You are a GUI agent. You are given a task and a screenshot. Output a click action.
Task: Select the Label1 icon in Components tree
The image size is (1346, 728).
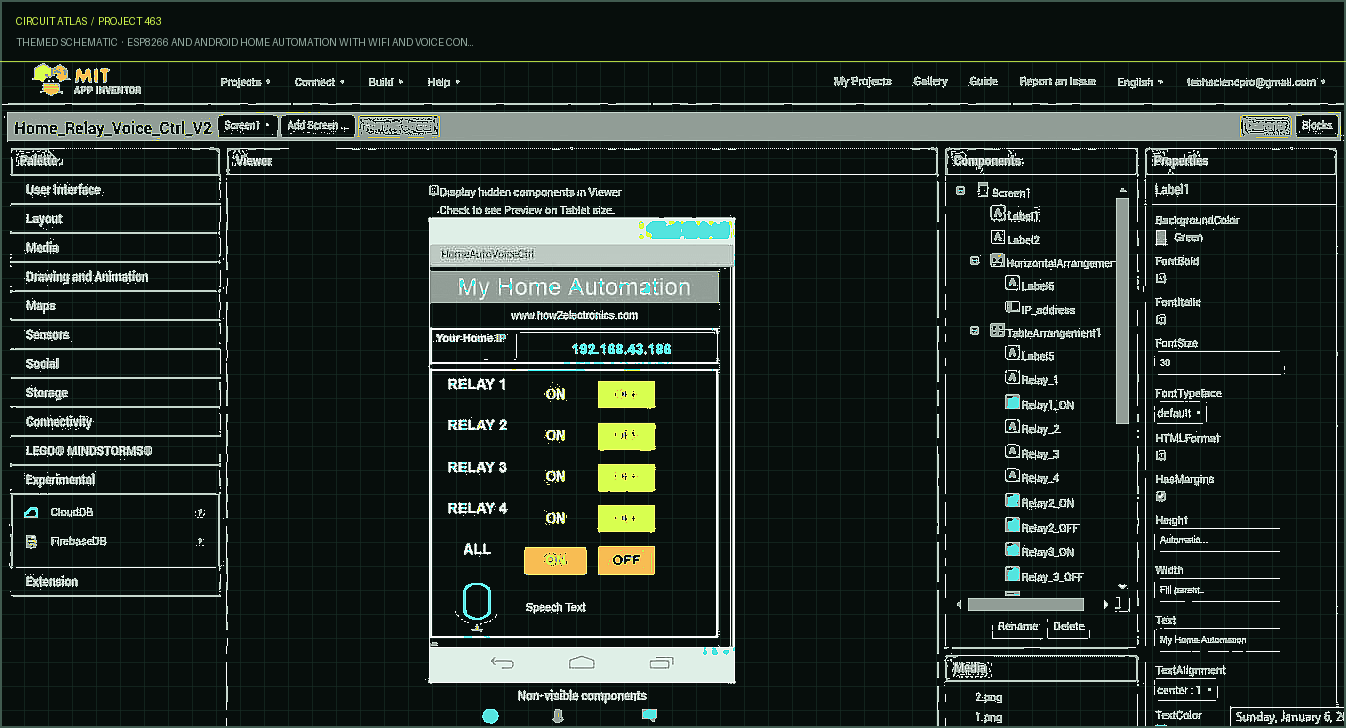[997, 214]
